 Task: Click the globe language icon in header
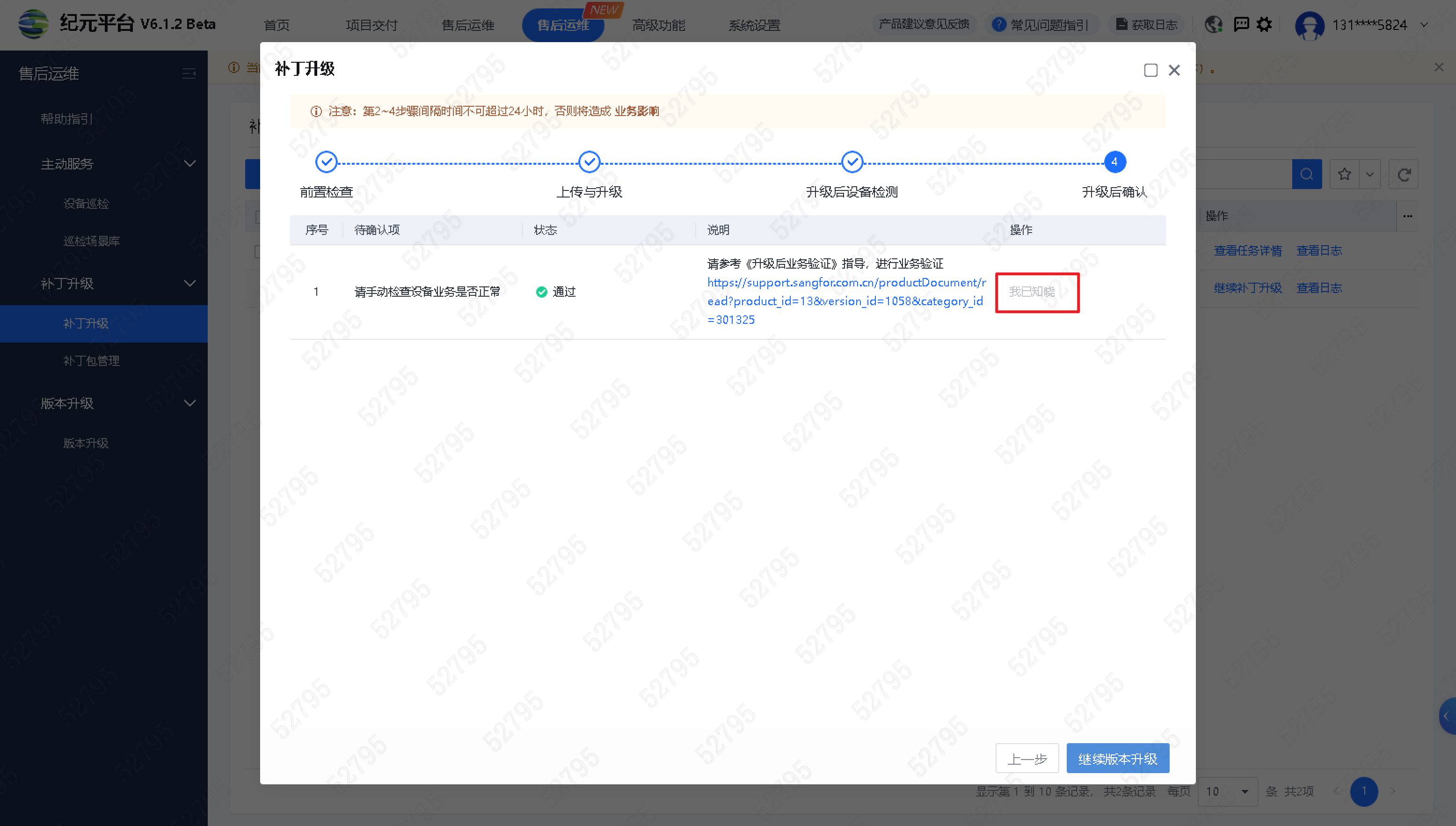1213,24
